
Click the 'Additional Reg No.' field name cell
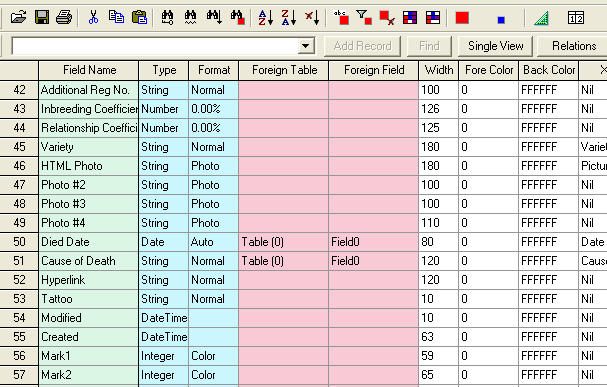[x=89, y=90]
